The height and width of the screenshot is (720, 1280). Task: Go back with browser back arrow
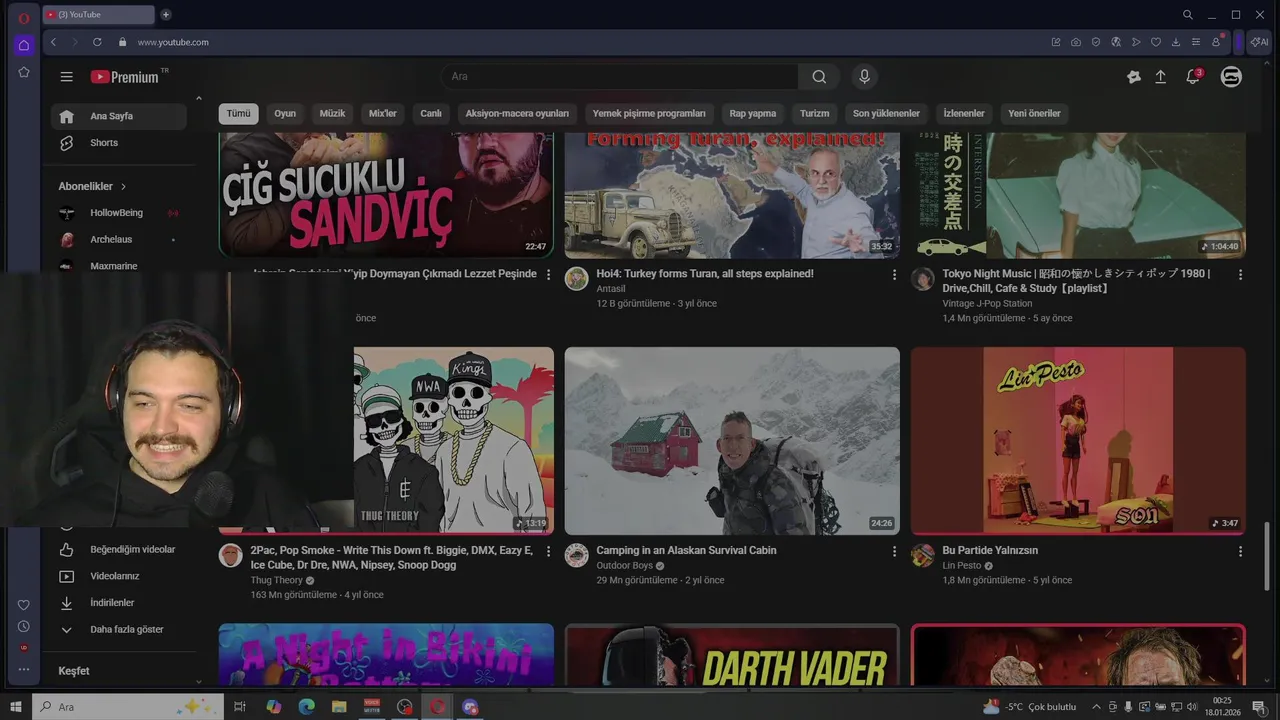click(x=53, y=42)
